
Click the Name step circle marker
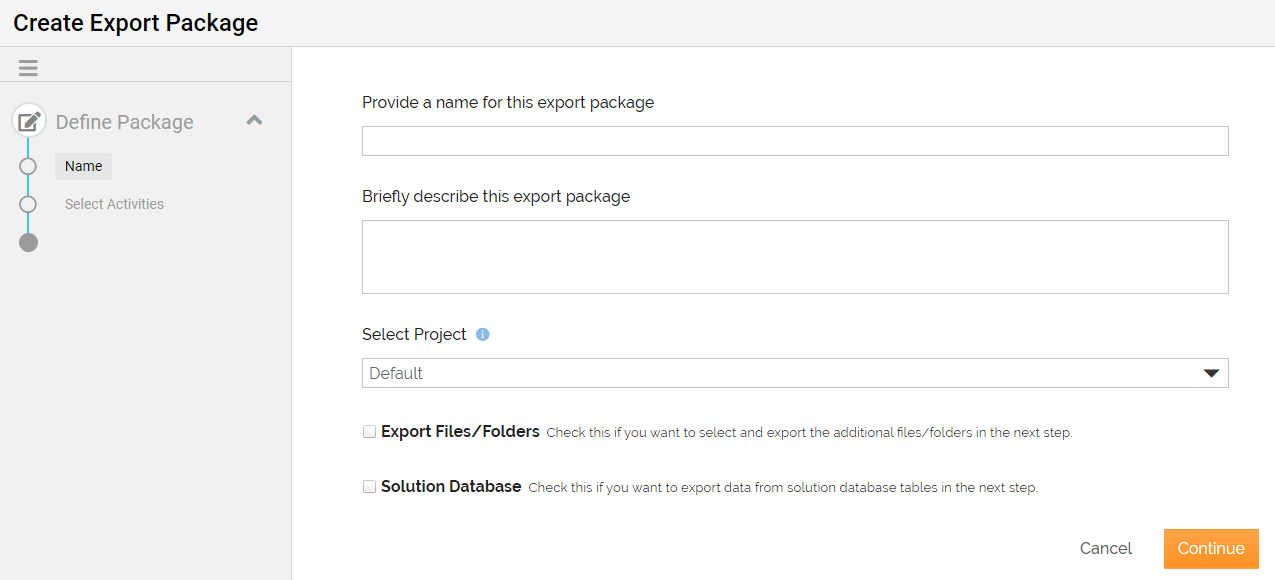click(x=28, y=166)
